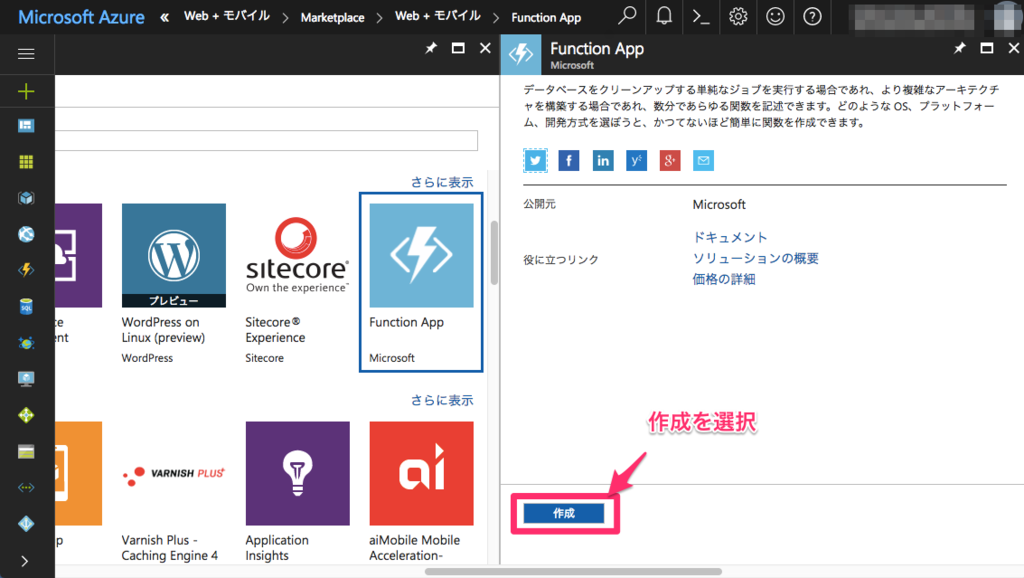Open Cosmos DB sidebar icon
1024x578 pixels.
pos(26,343)
